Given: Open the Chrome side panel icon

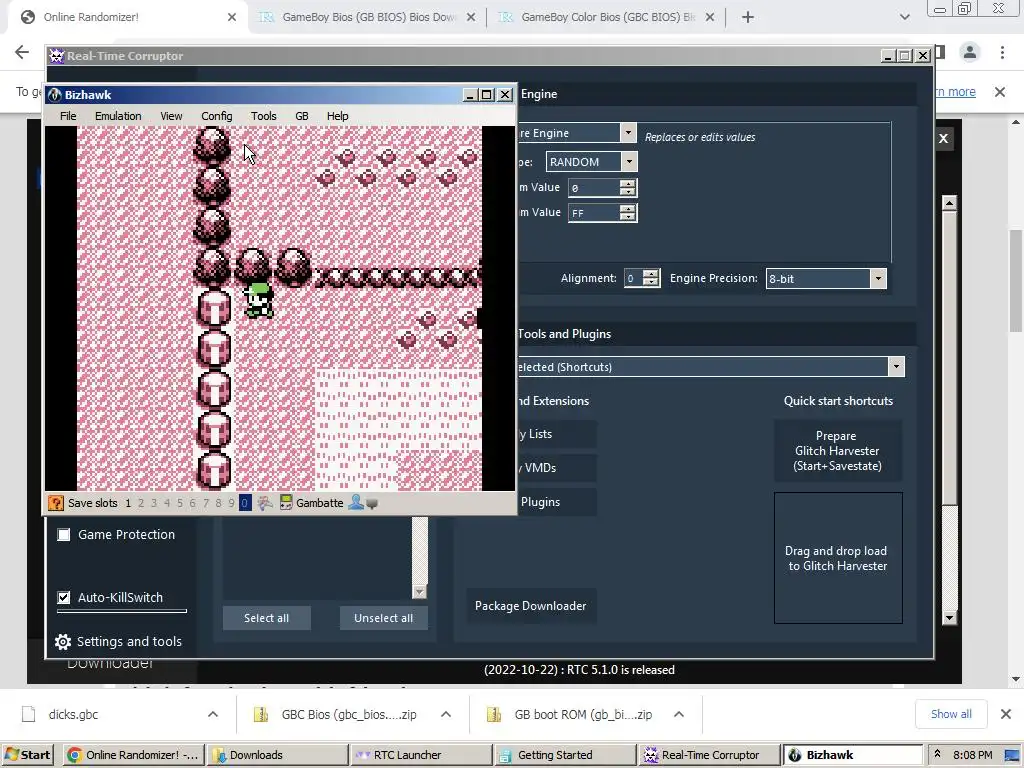Looking at the screenshot, I should [x=940, y=52].
